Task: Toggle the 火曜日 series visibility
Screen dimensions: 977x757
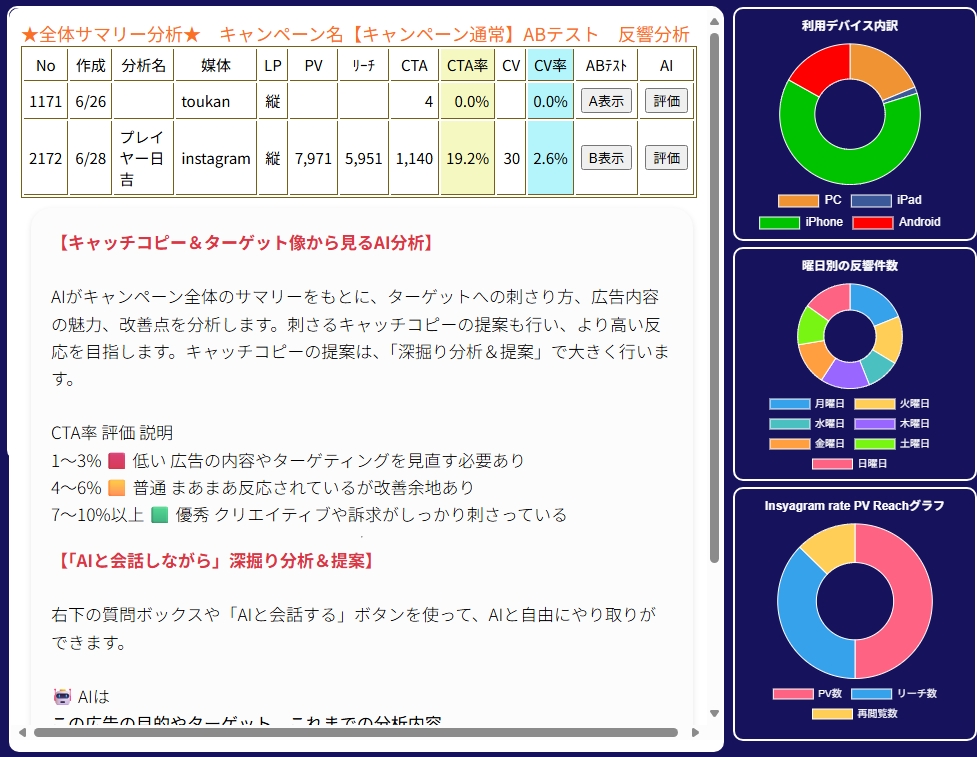Action: tap(876, 404)
